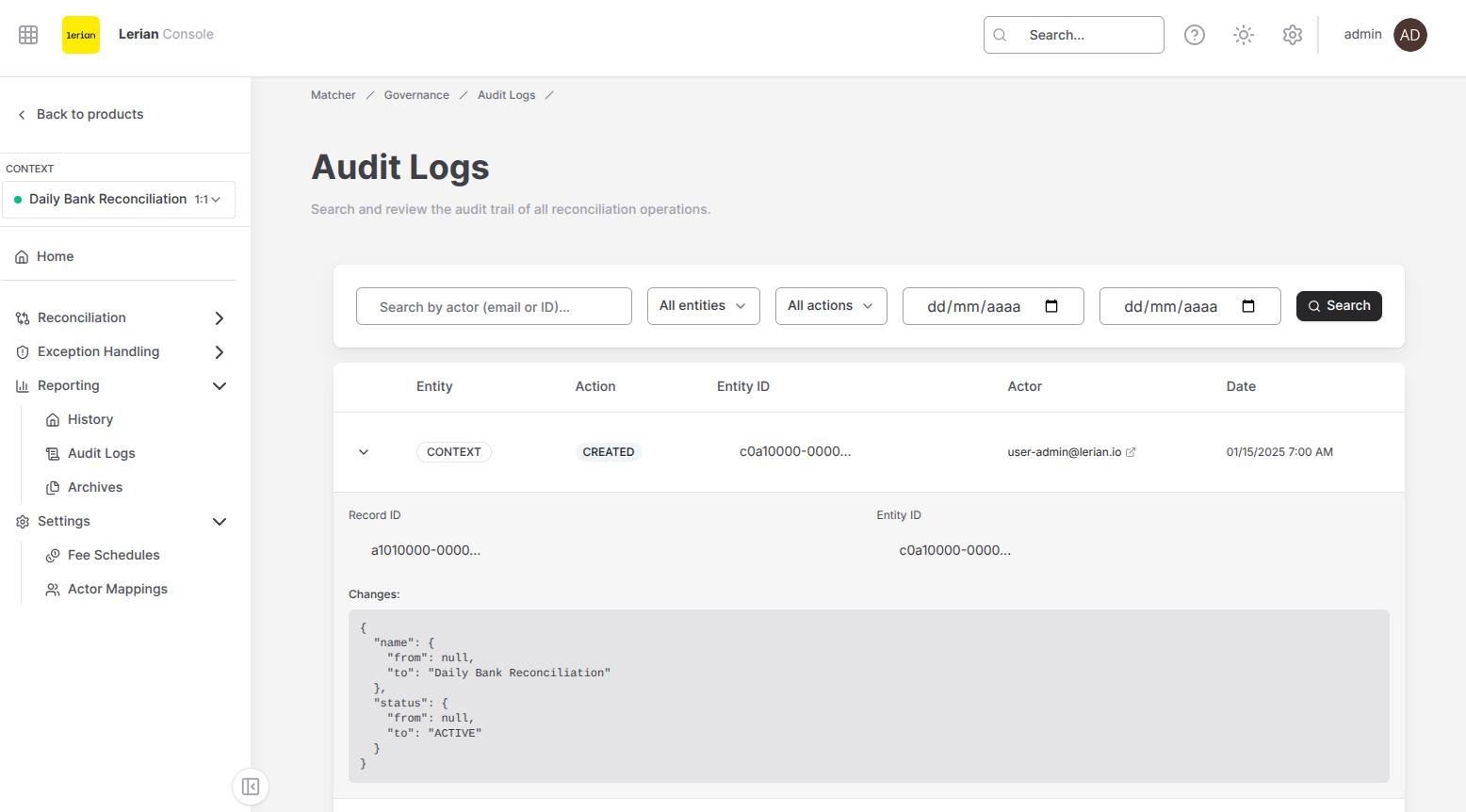Collapse the sidebar panel icon
Image resolution: width=1466 pixels, height=812 pixels.
pyautogui.click(x=251, y=787)
